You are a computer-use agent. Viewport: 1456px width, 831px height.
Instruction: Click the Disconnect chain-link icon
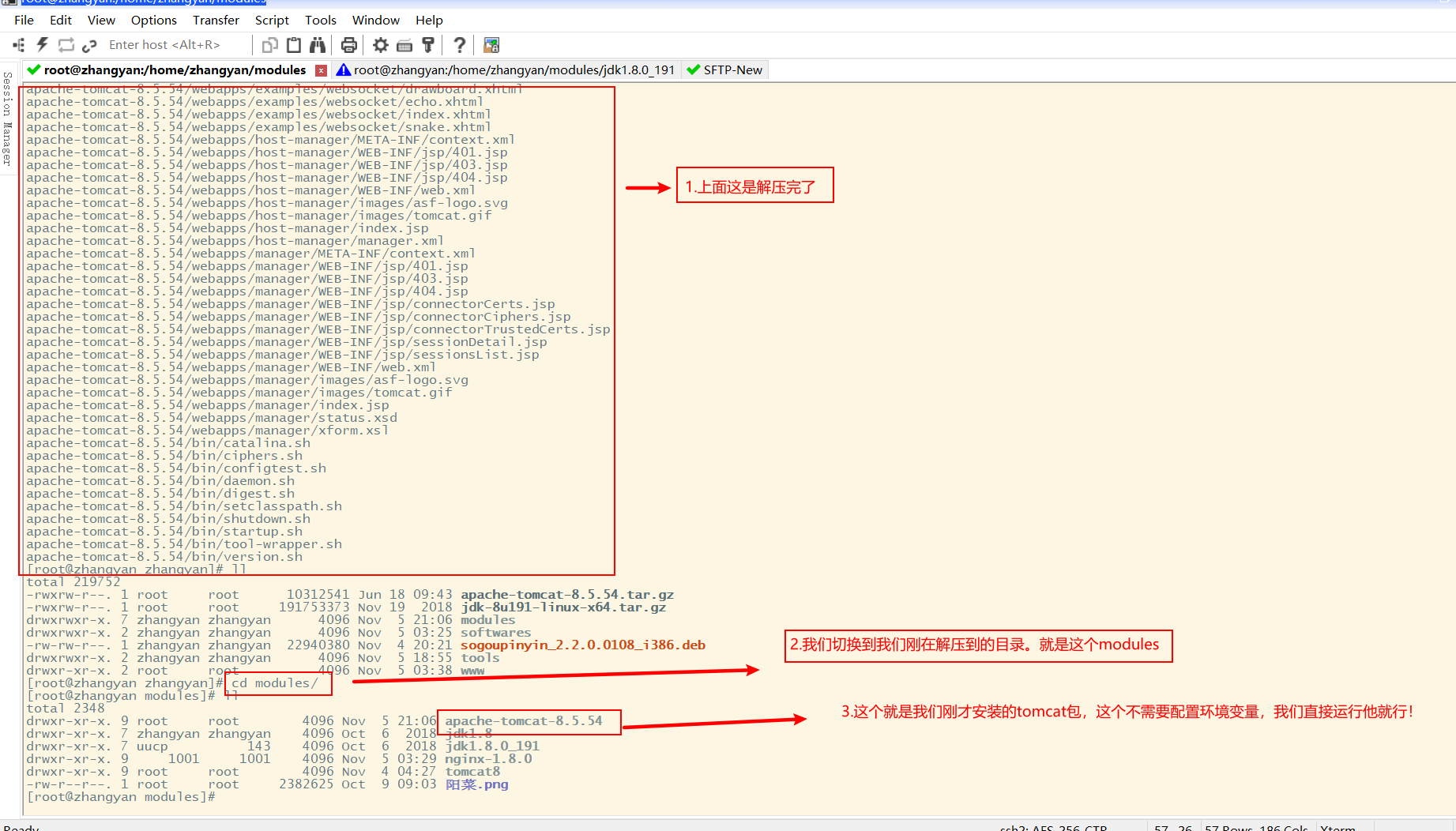89,45
